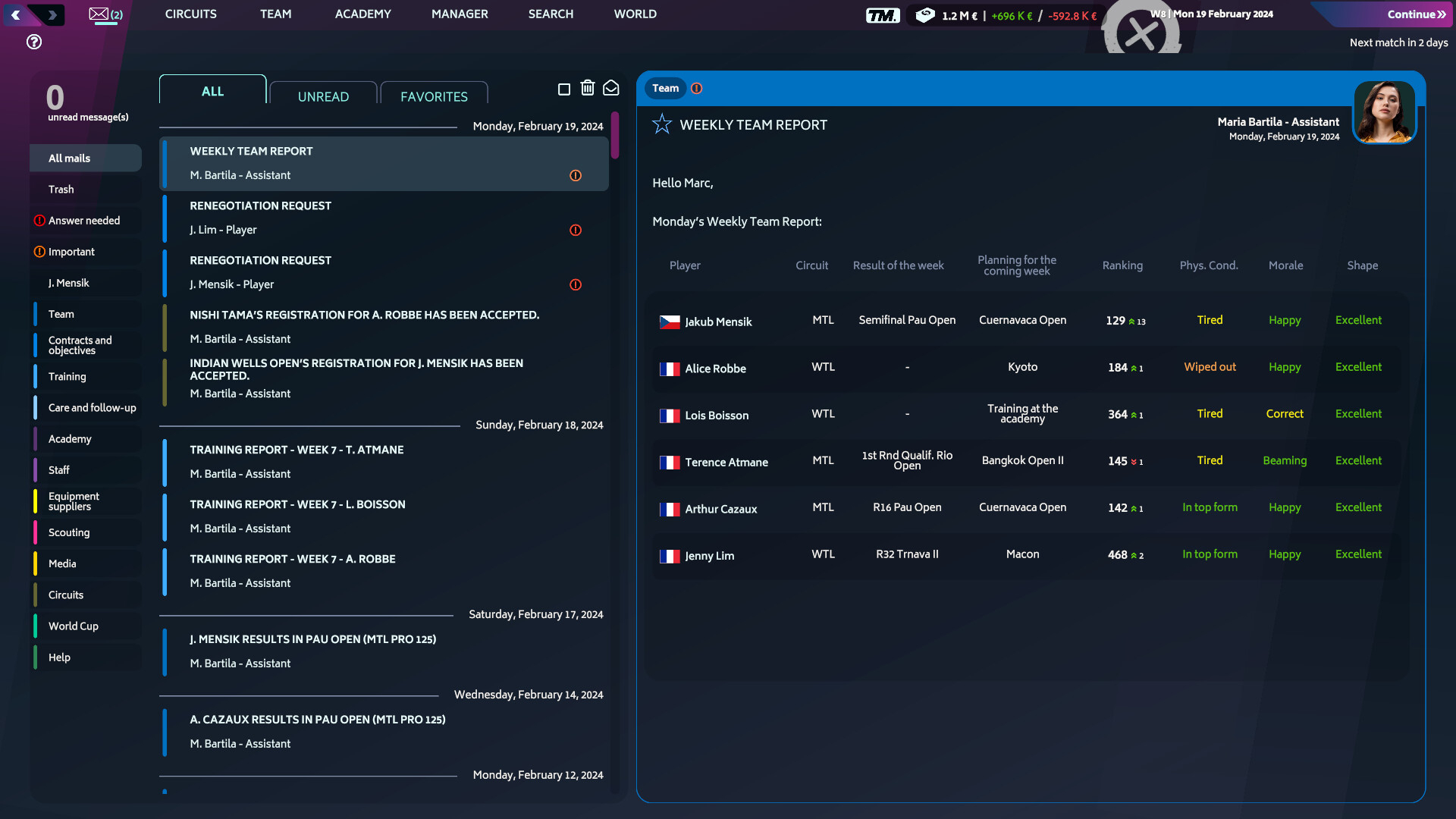Toggle unread status on renegotiation request
Viewport: 1456px width, 819px height.
click(x=167, y=218)
